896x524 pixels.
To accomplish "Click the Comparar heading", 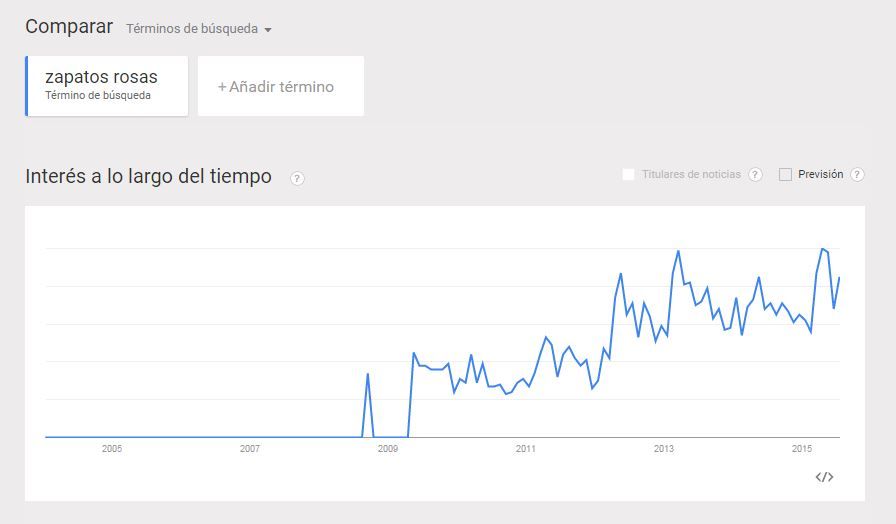I will (69, 27).
